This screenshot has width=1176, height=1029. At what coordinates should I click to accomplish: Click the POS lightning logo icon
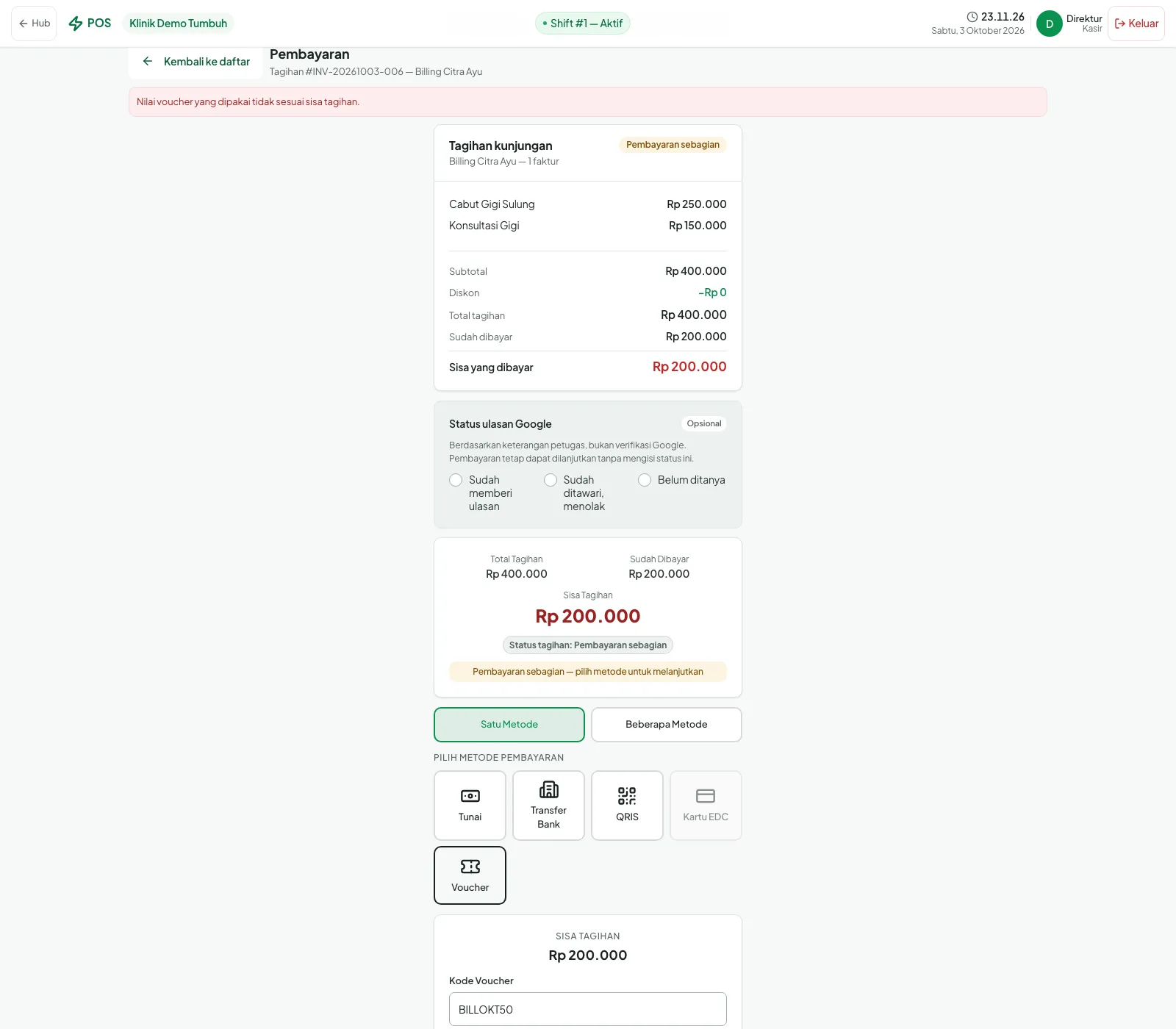point(76,24)
